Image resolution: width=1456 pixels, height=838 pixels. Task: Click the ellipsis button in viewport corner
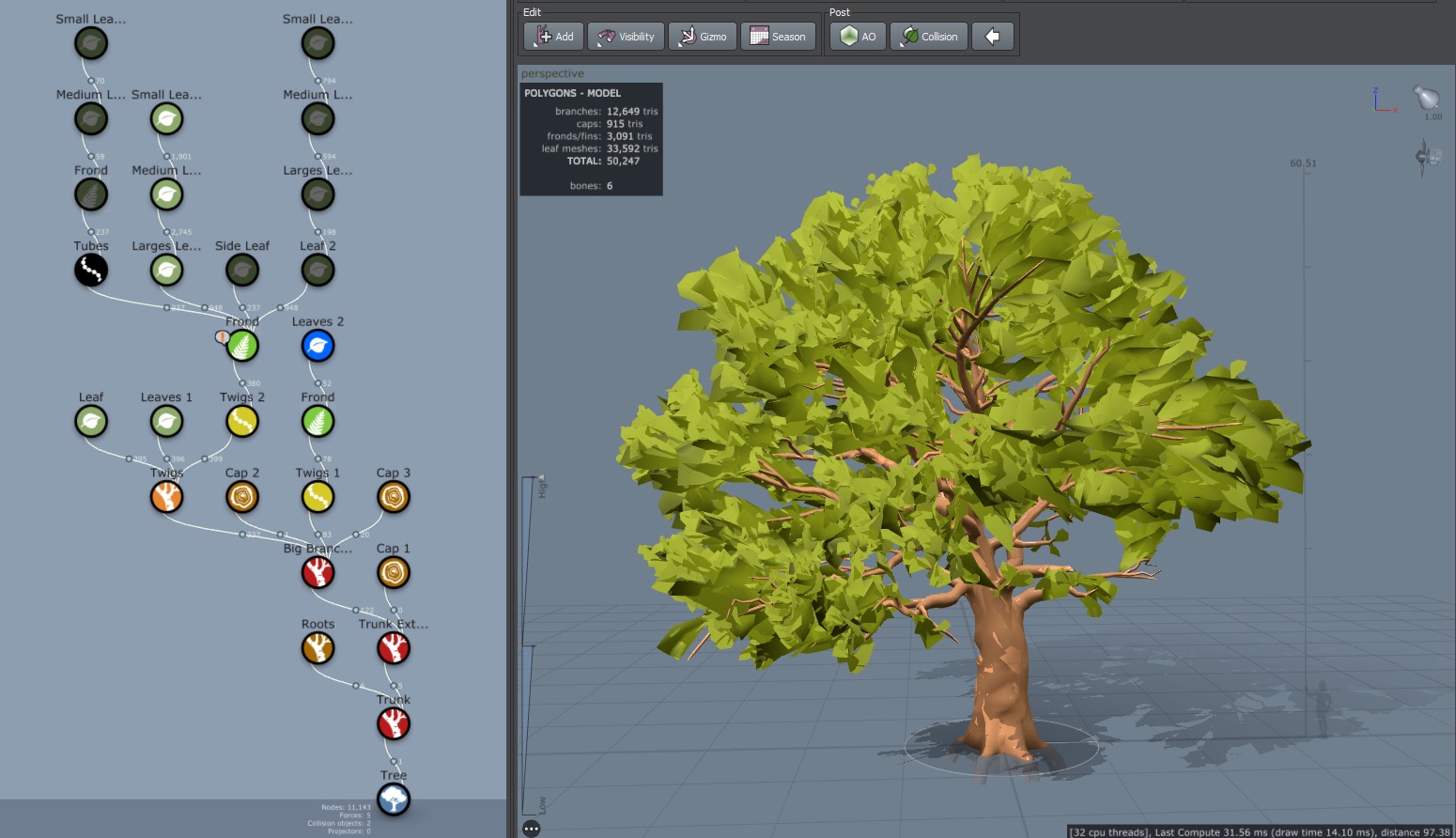(532, 828)
